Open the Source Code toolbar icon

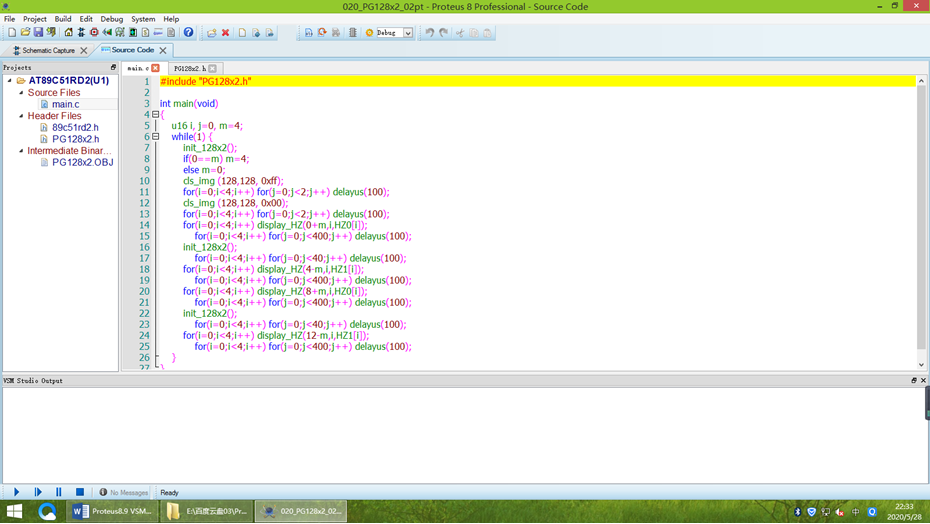tap(158, 33)
